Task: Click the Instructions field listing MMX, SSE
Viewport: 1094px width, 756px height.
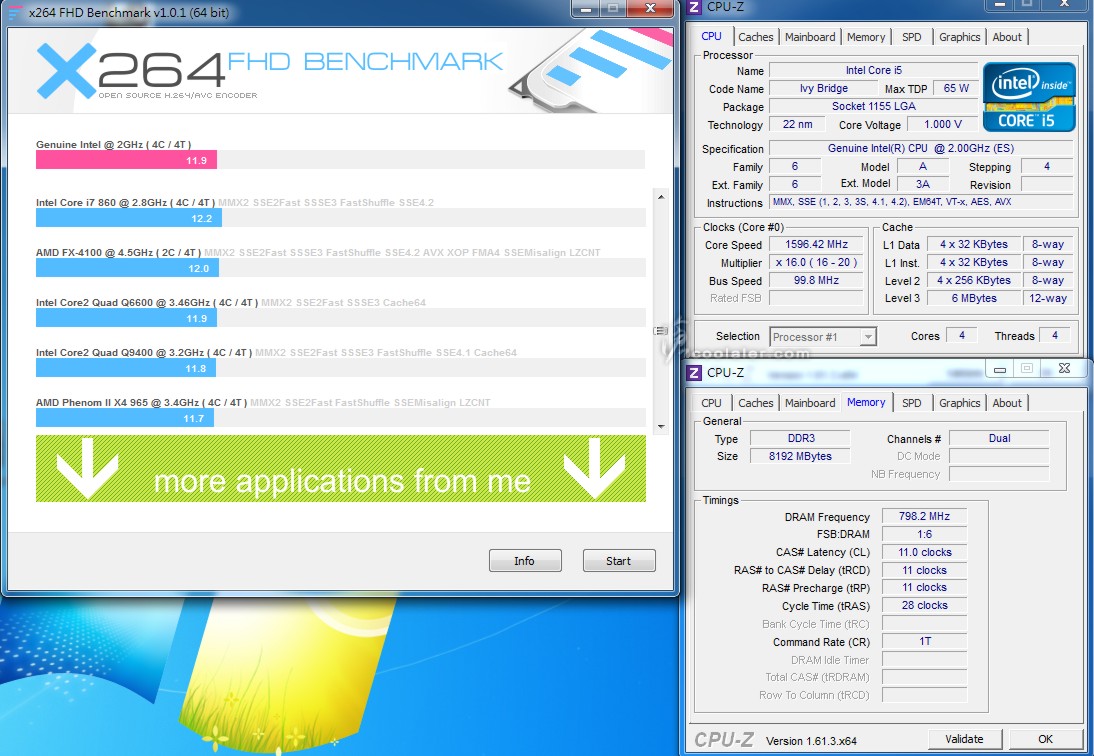Action: pyautogui.click(x=921, y=202)
